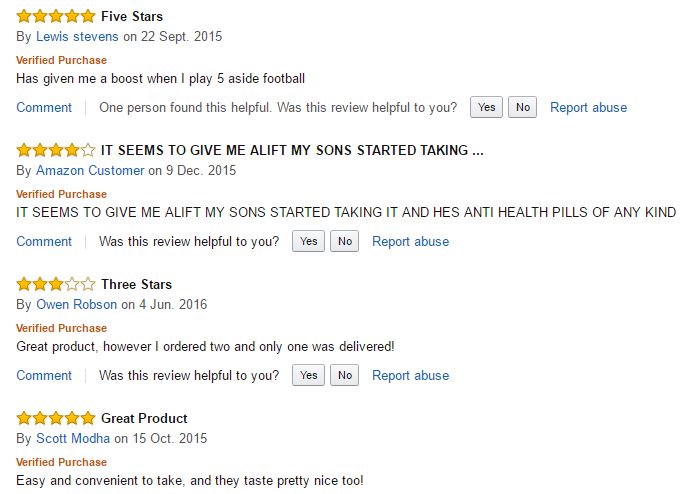695x494 pixels.
Task: Comment on Lewis stevens Five Stars review
Action: [44, 107]
